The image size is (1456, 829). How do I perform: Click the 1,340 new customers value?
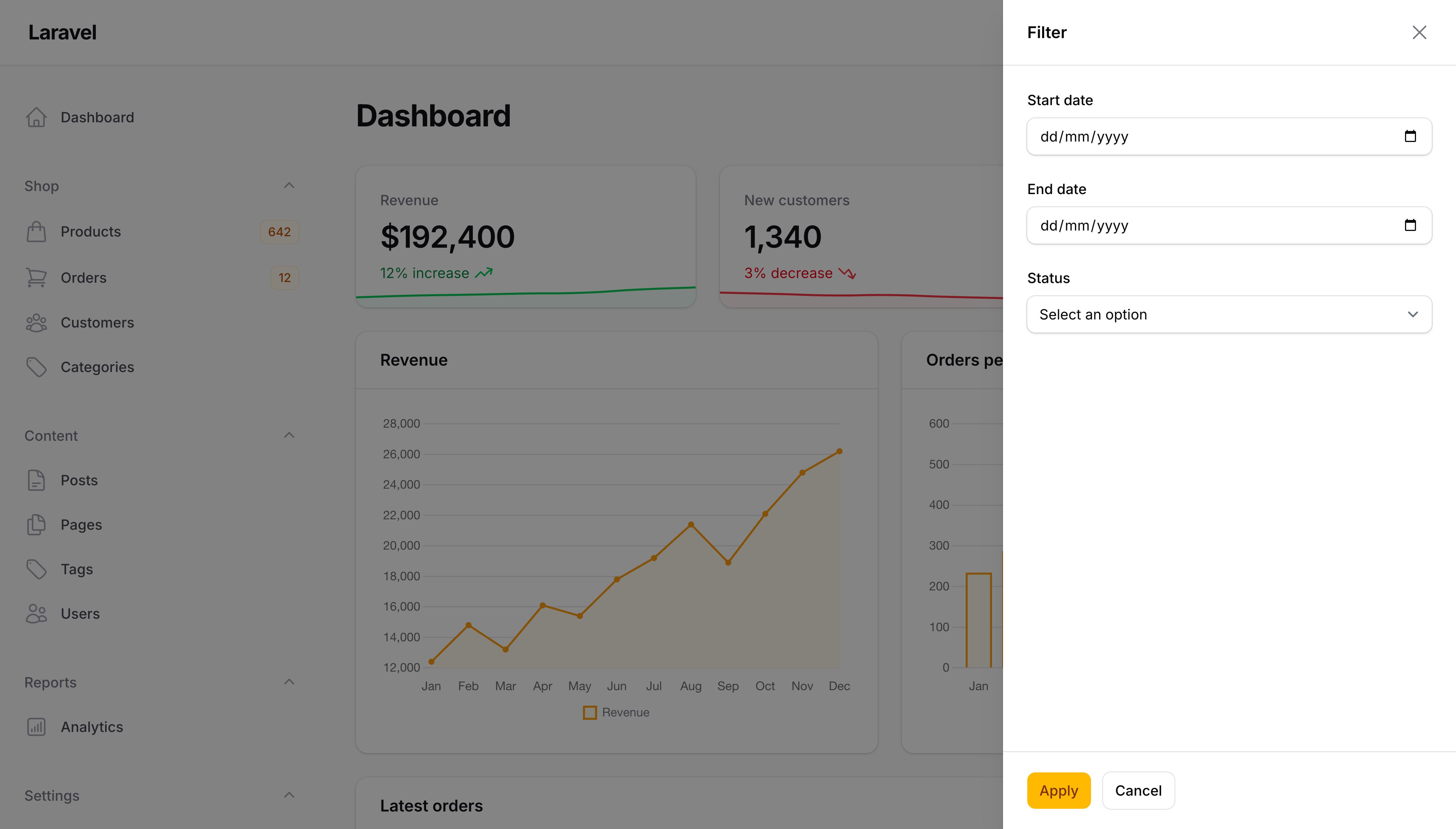coord(783,237)
